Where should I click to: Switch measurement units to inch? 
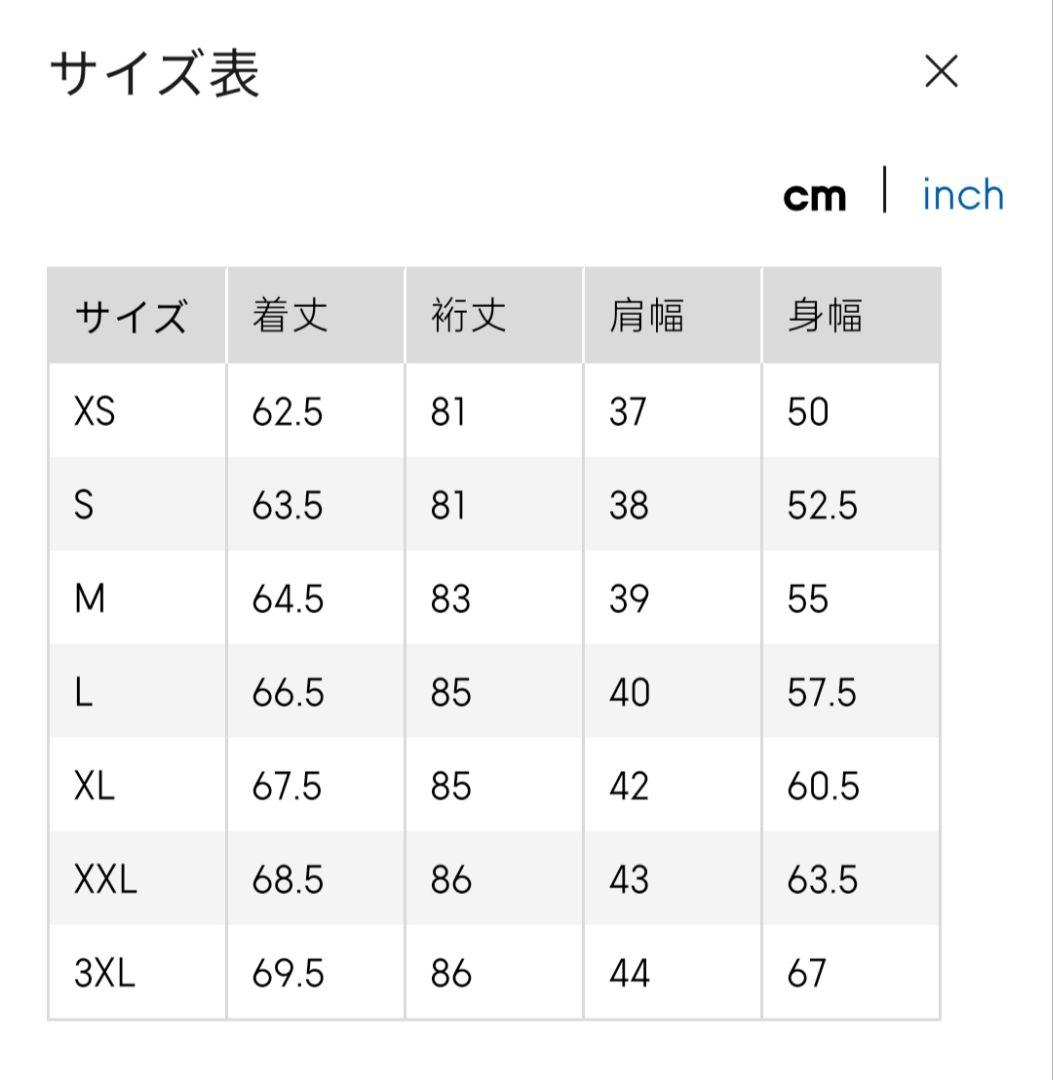coord(962,195)
